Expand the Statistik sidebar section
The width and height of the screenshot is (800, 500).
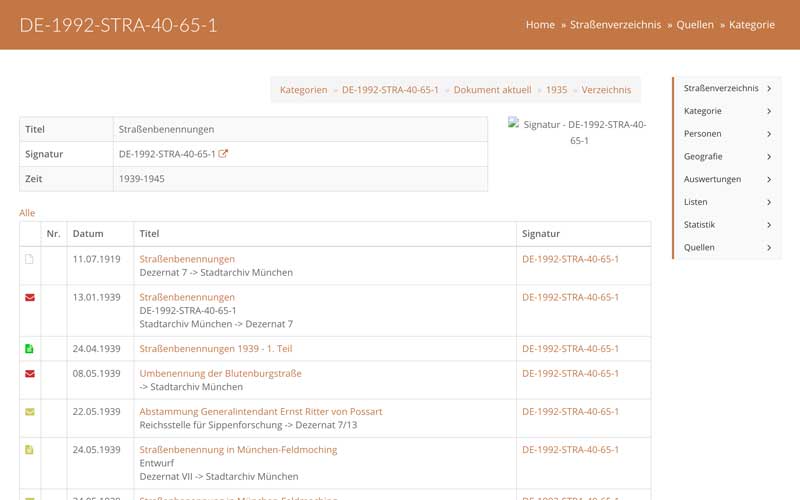727,225
